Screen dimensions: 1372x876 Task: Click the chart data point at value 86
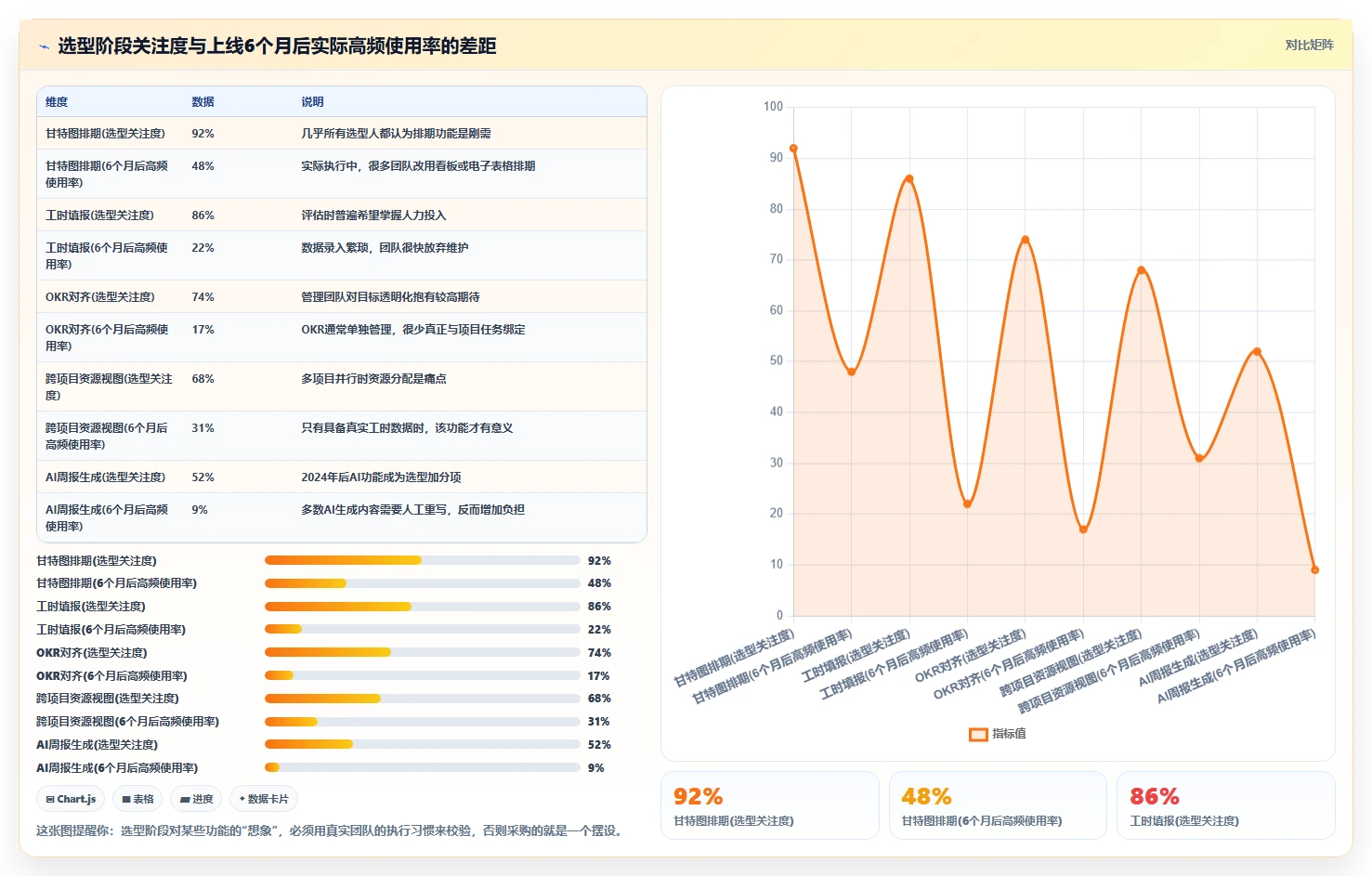(909, 179)
